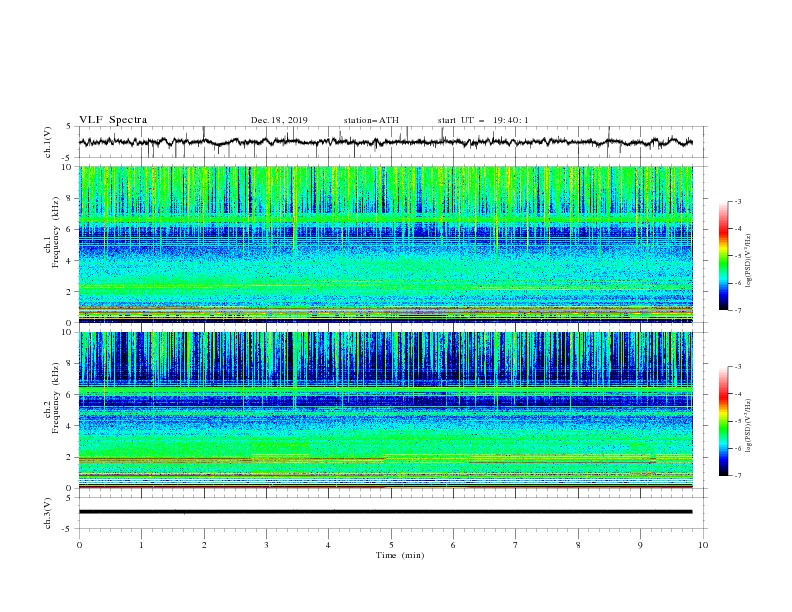The width and height of the screenshot is (792, 612).
Task: Click the 'ch.1(V)' axis label
Action: pyautogui.click(x=48, y=142)
